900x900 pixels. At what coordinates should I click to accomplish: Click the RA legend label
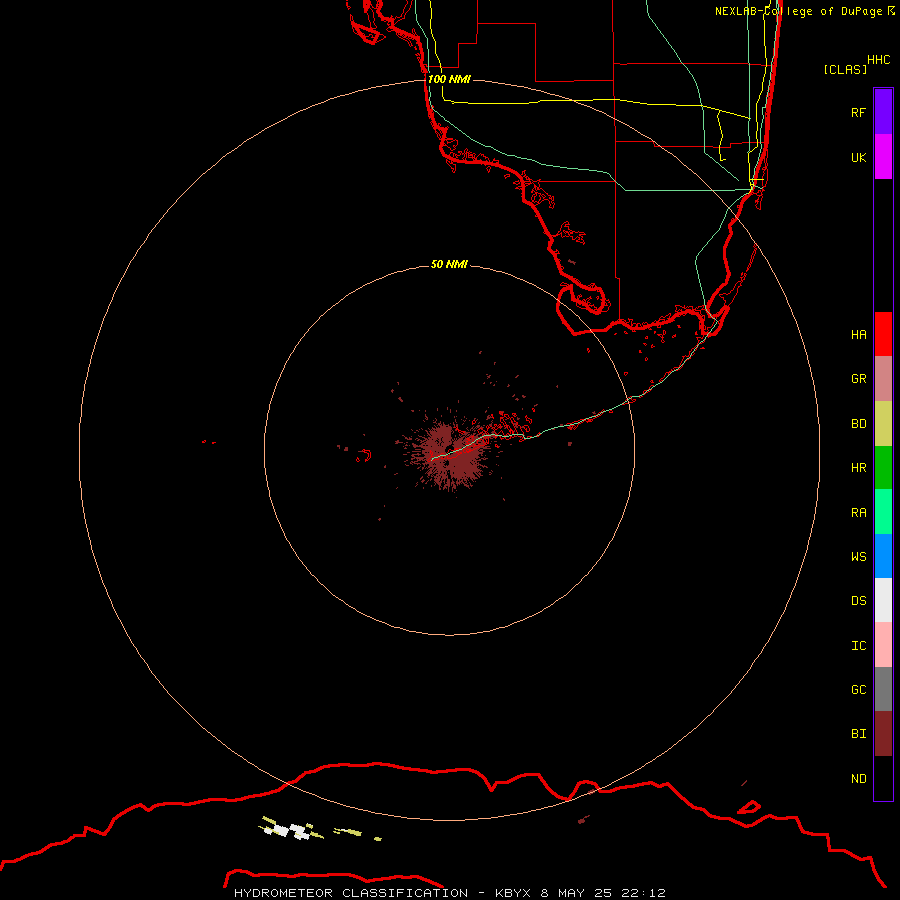click(x=859, y=513)
